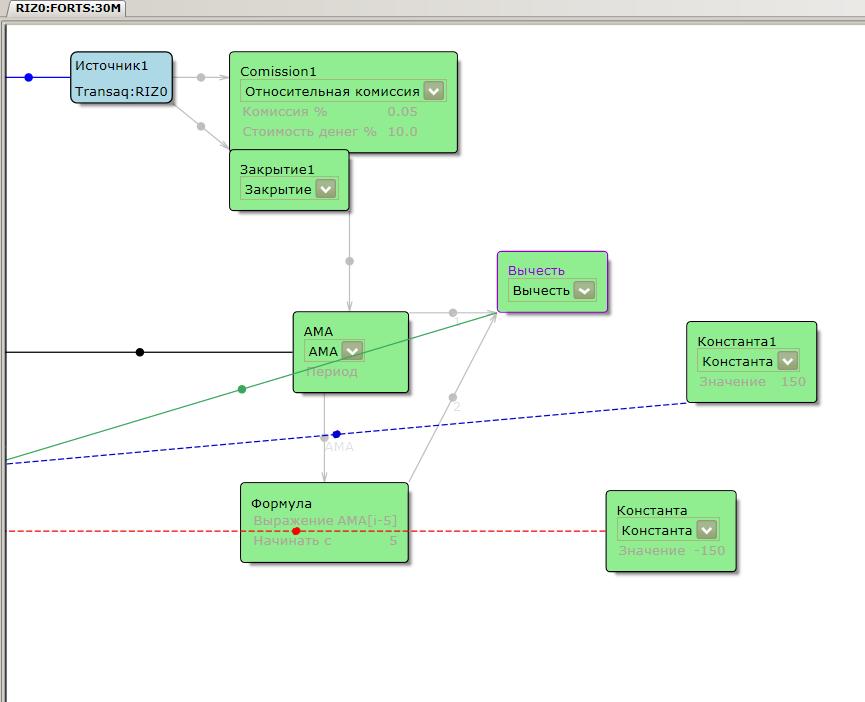Click the Стоимость денег % value 10.0
The width and height of the screenshot is (865, 702).
tap(402, 131)
